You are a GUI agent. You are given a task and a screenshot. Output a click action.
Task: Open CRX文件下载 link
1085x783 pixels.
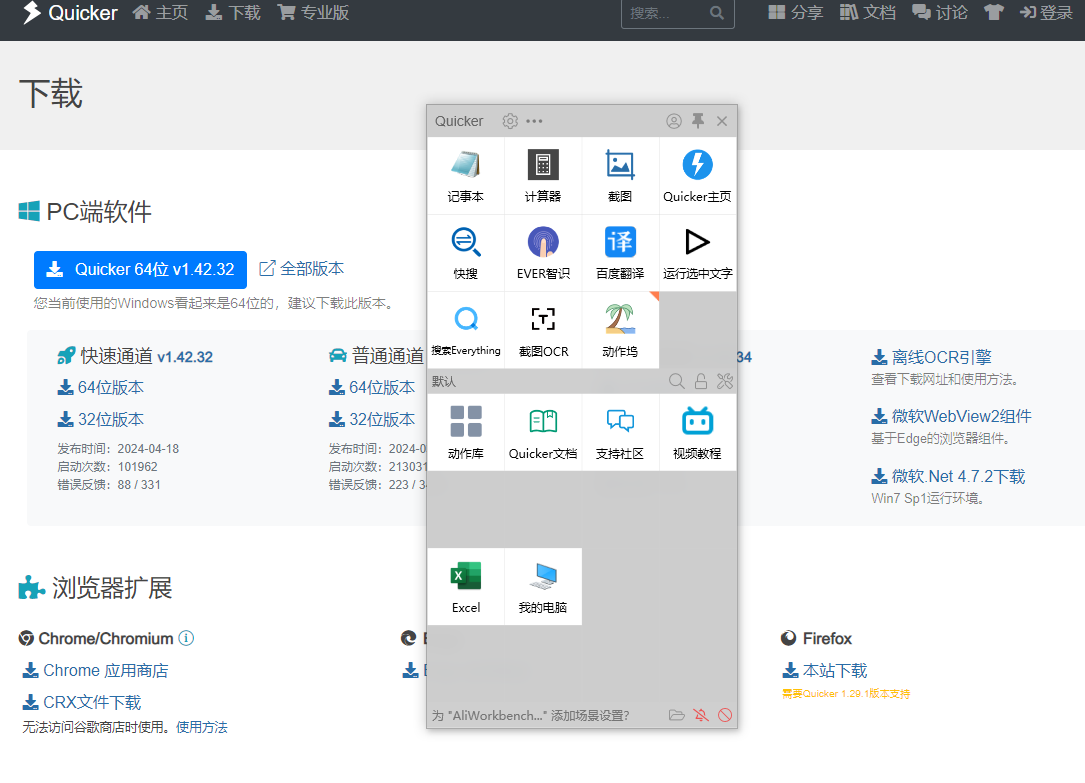(82, 702)
